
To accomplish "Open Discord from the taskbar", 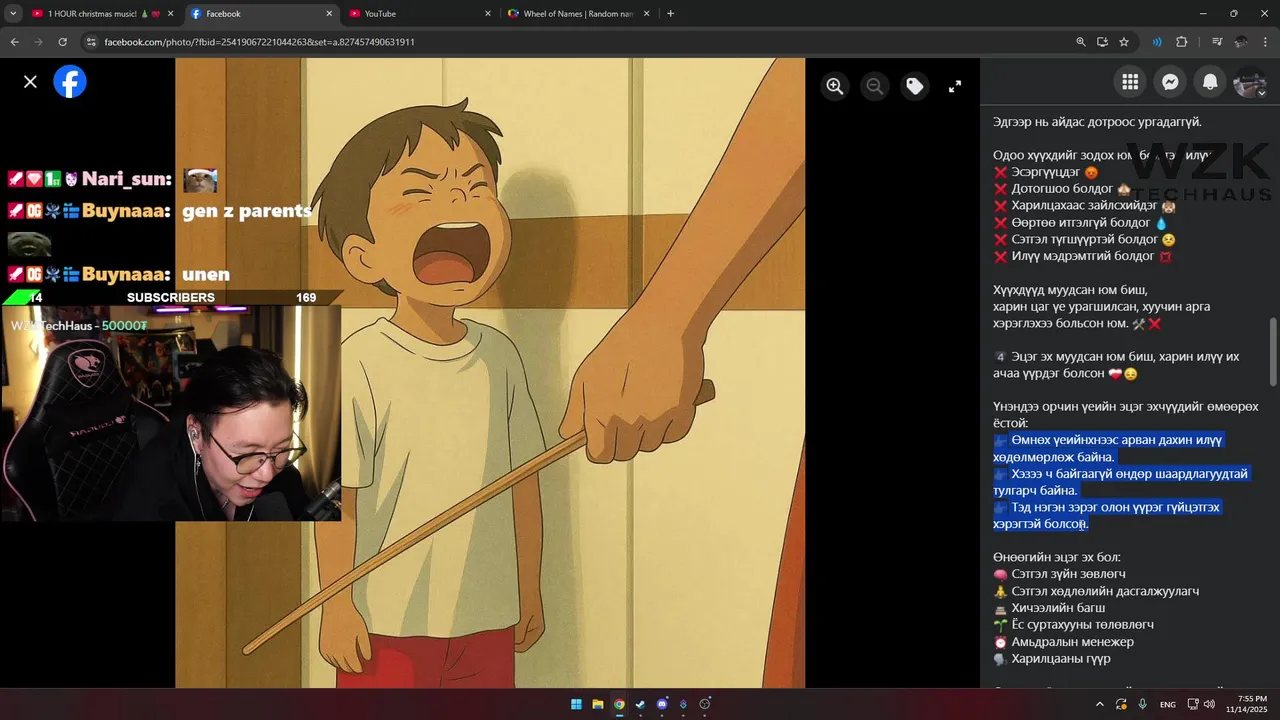I will coord(662,704).
